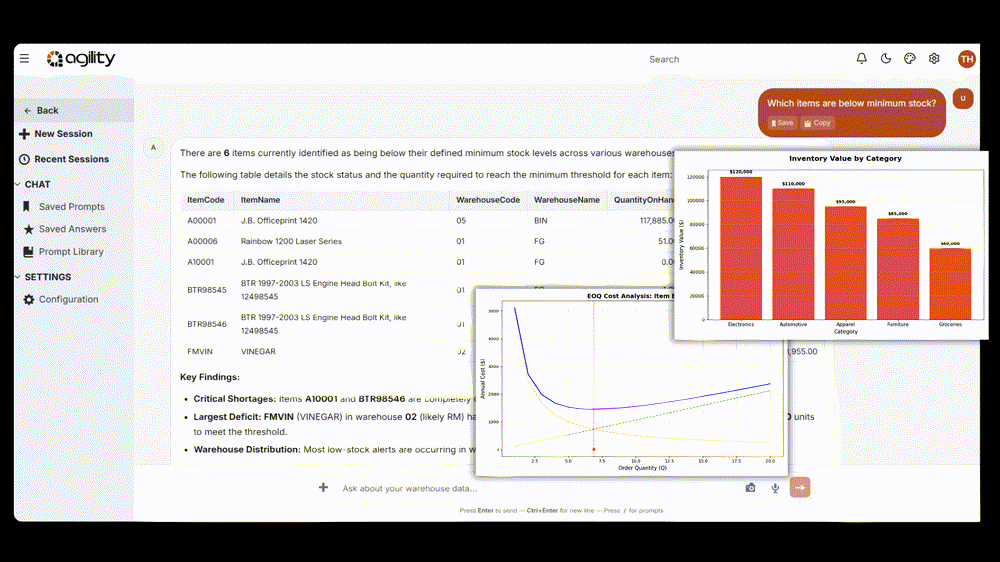Image resolution: width=1000 pixels, height=562 pixels.
Task: Collapse the SETTINGS section
Action: (43, 277)
